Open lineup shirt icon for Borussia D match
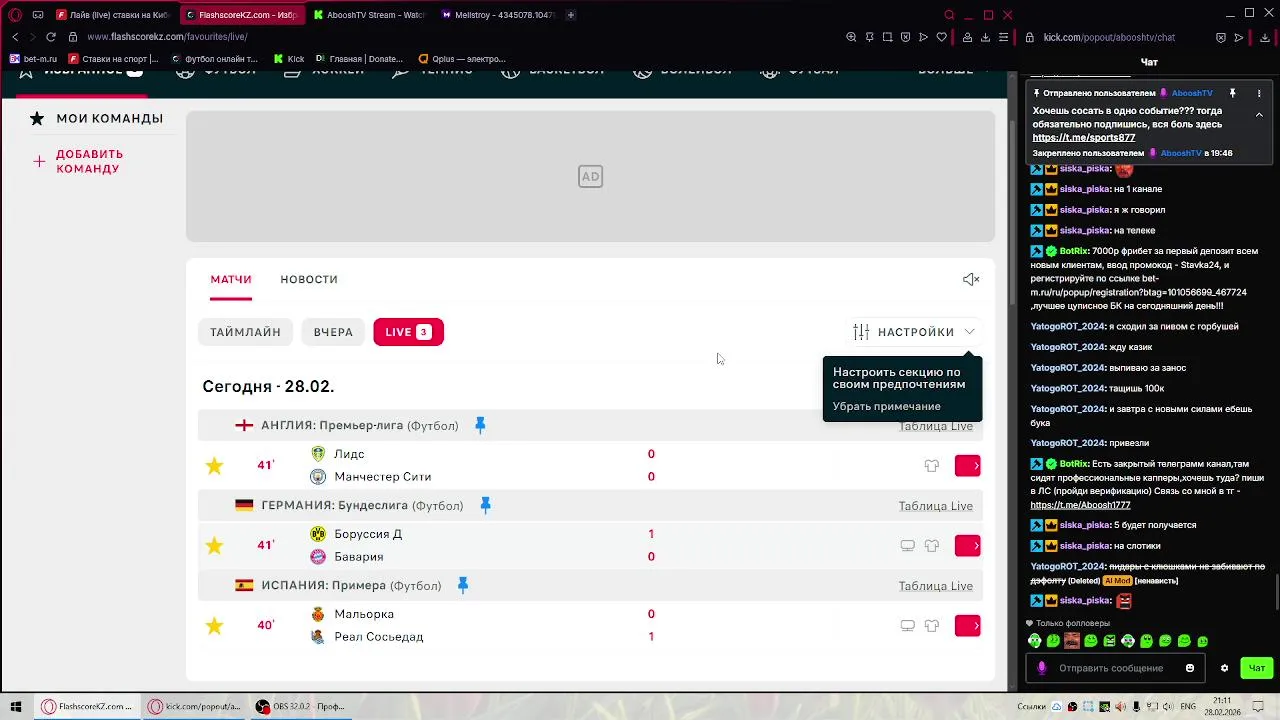This screenshot has height=720, width=1280. pyautogui.click(x=932, y=545)
